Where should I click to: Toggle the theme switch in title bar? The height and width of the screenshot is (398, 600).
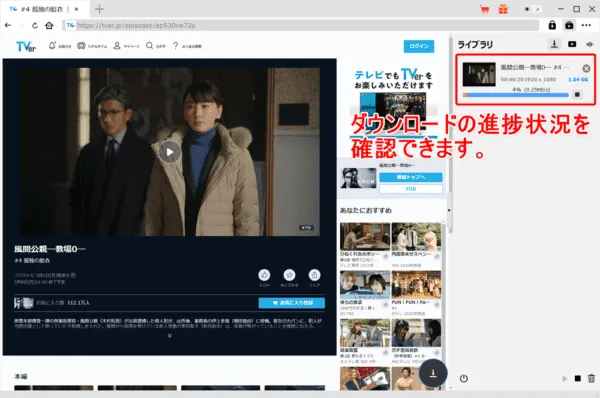pos(532,9)
